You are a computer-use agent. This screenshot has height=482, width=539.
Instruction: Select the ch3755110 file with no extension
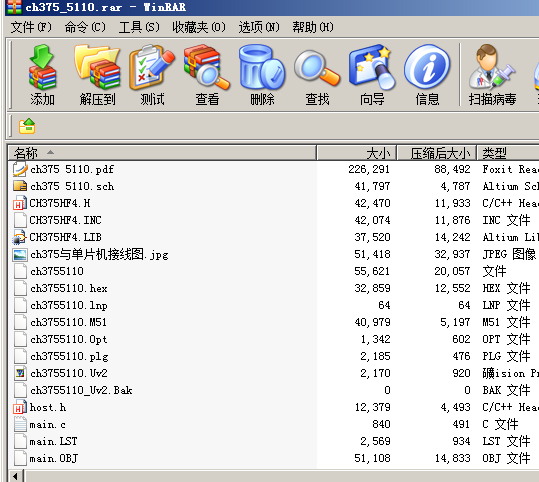point(57,271)
